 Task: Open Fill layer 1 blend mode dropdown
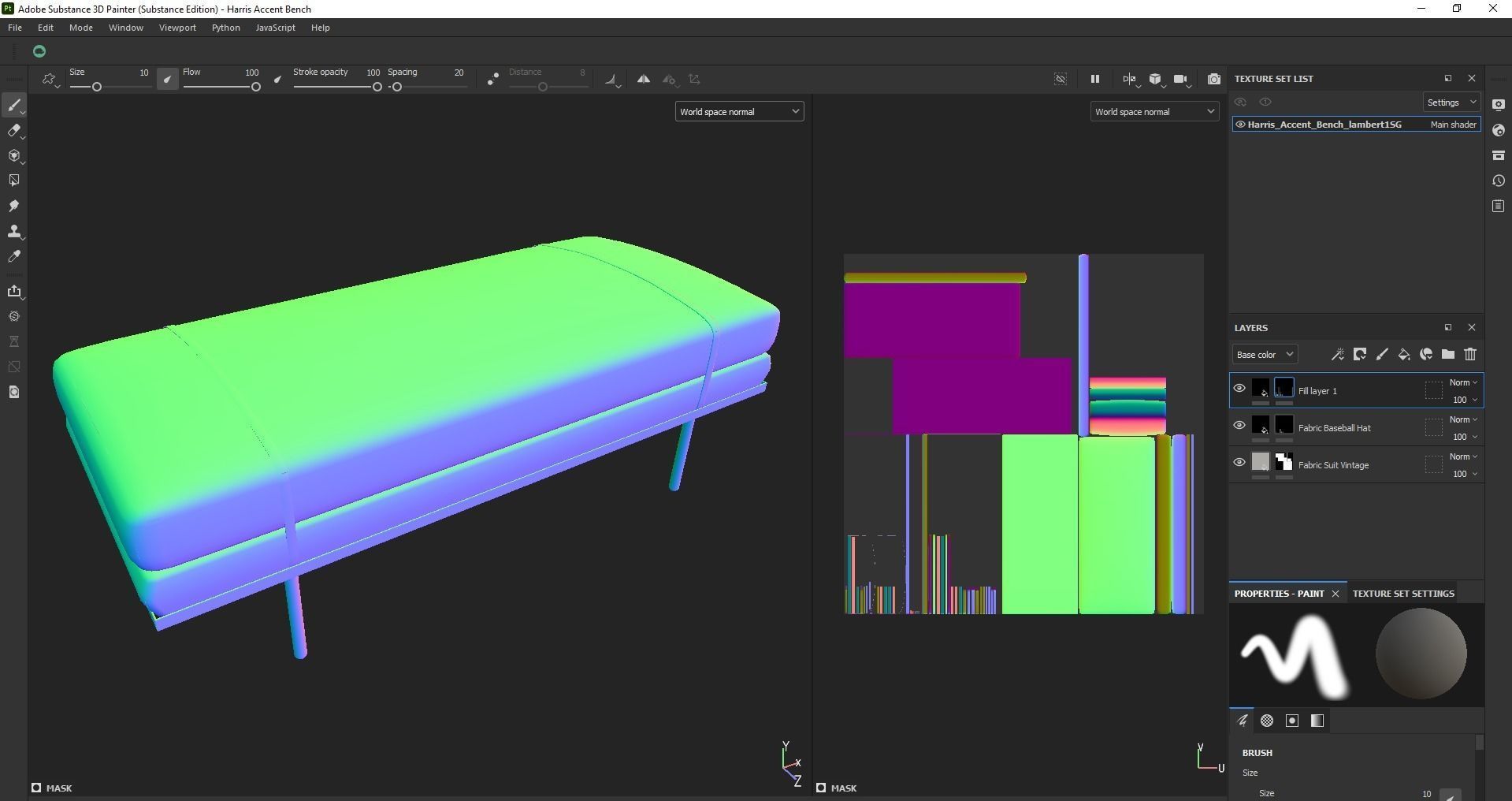pos(1463,382)
